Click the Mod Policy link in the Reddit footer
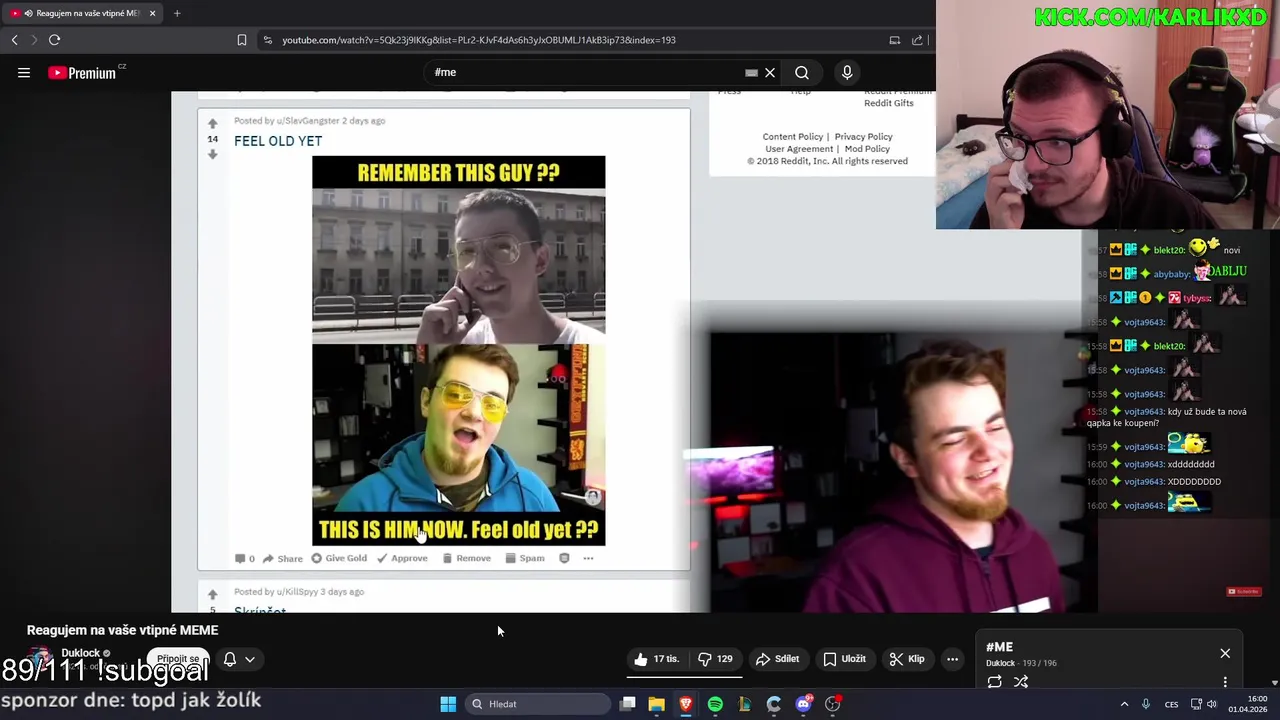 (x=867, y=149)
